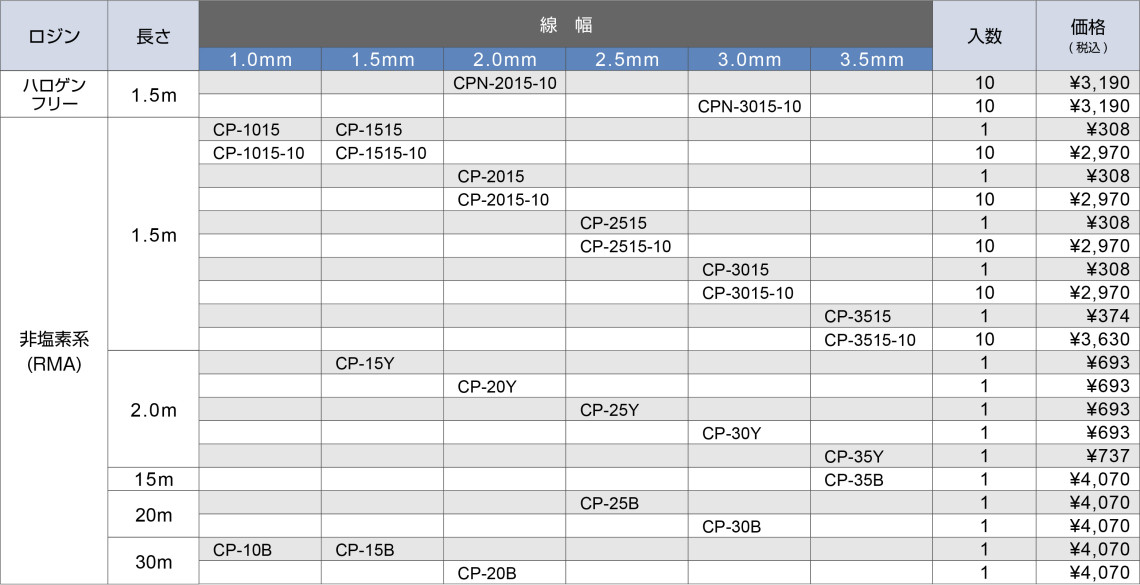The width and height of the screenshot is (1140, 585).
Task: Click the CP-1515 product code
Action: pyautogui.click(x=369, y=129)
